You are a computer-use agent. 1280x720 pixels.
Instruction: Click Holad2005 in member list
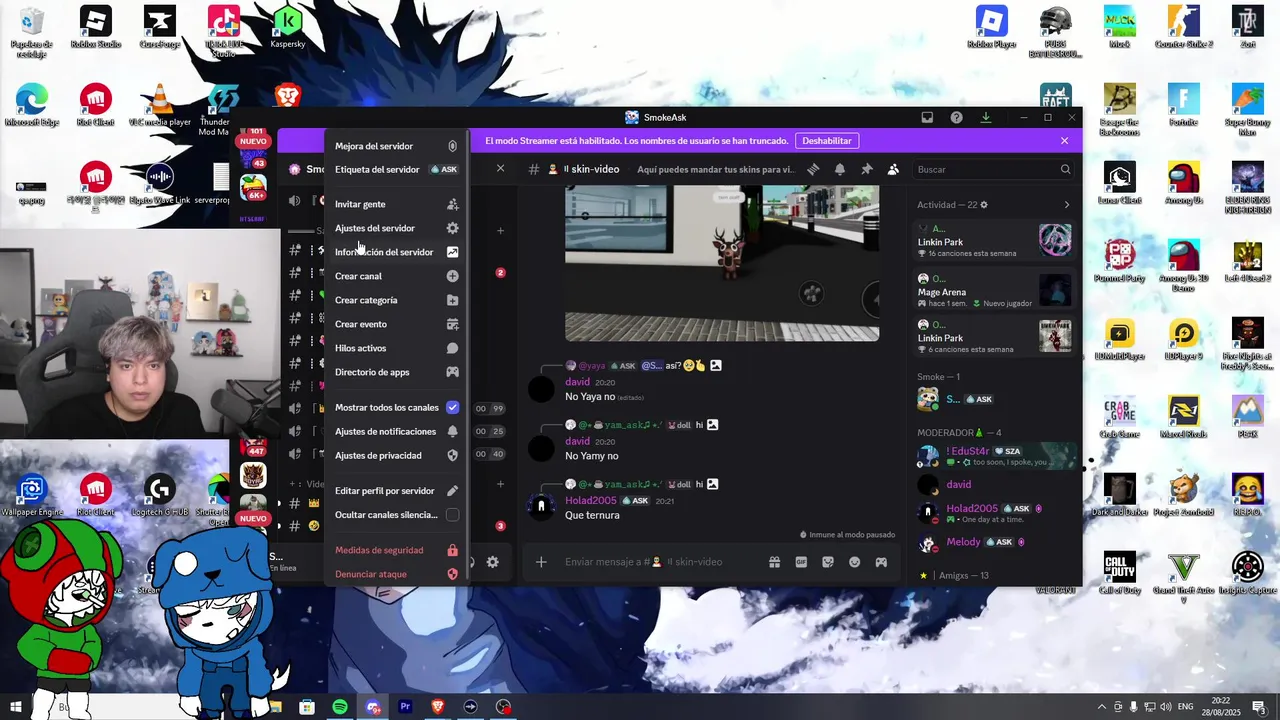point(994,513)
